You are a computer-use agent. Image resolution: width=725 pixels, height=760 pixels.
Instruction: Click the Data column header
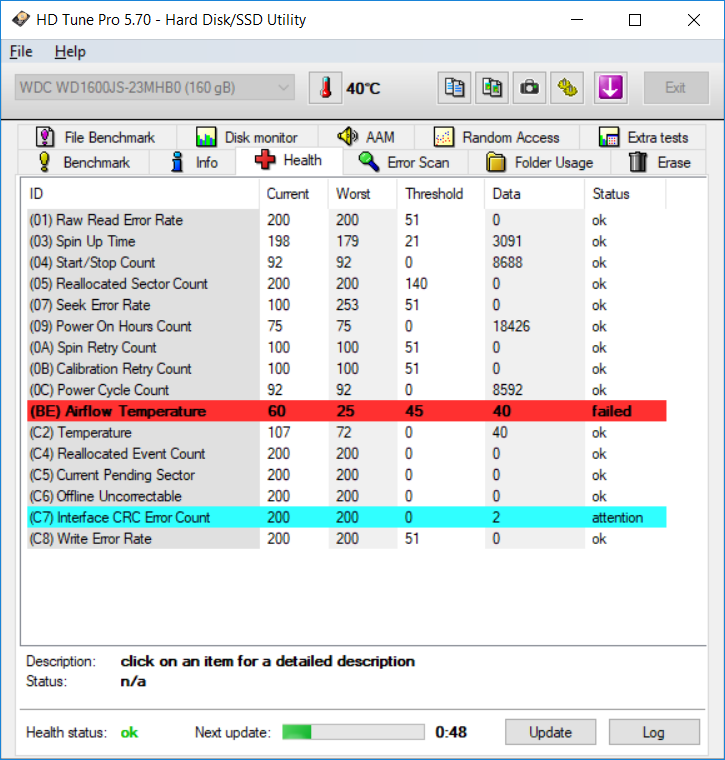click(534, 194)
